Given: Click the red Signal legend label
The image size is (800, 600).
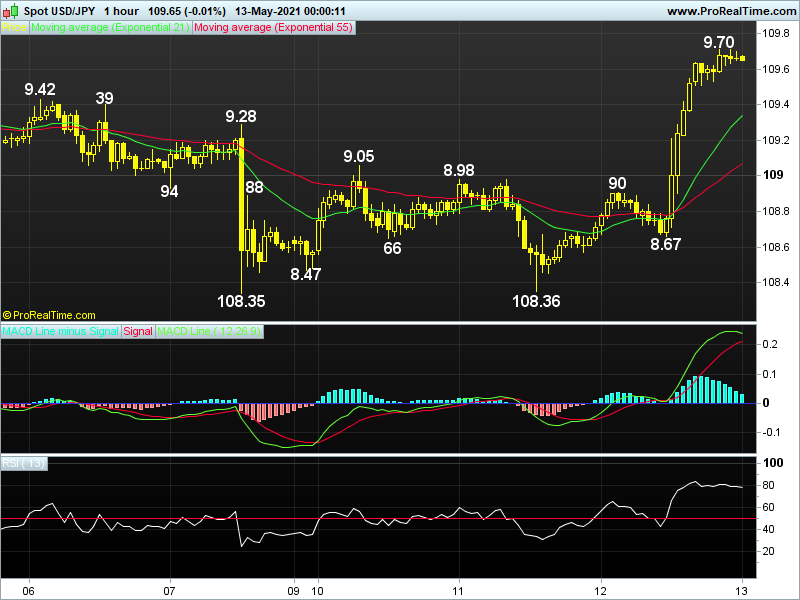Looking at the screenshot, I should [138, 331].
